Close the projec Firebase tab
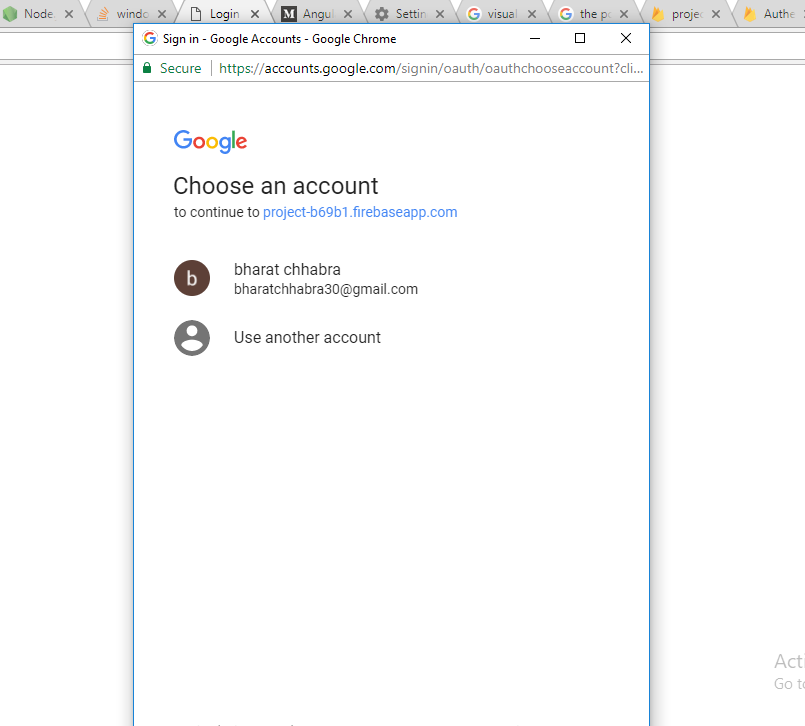The width and height of the screenshot is (805, 726). [716, 14]
